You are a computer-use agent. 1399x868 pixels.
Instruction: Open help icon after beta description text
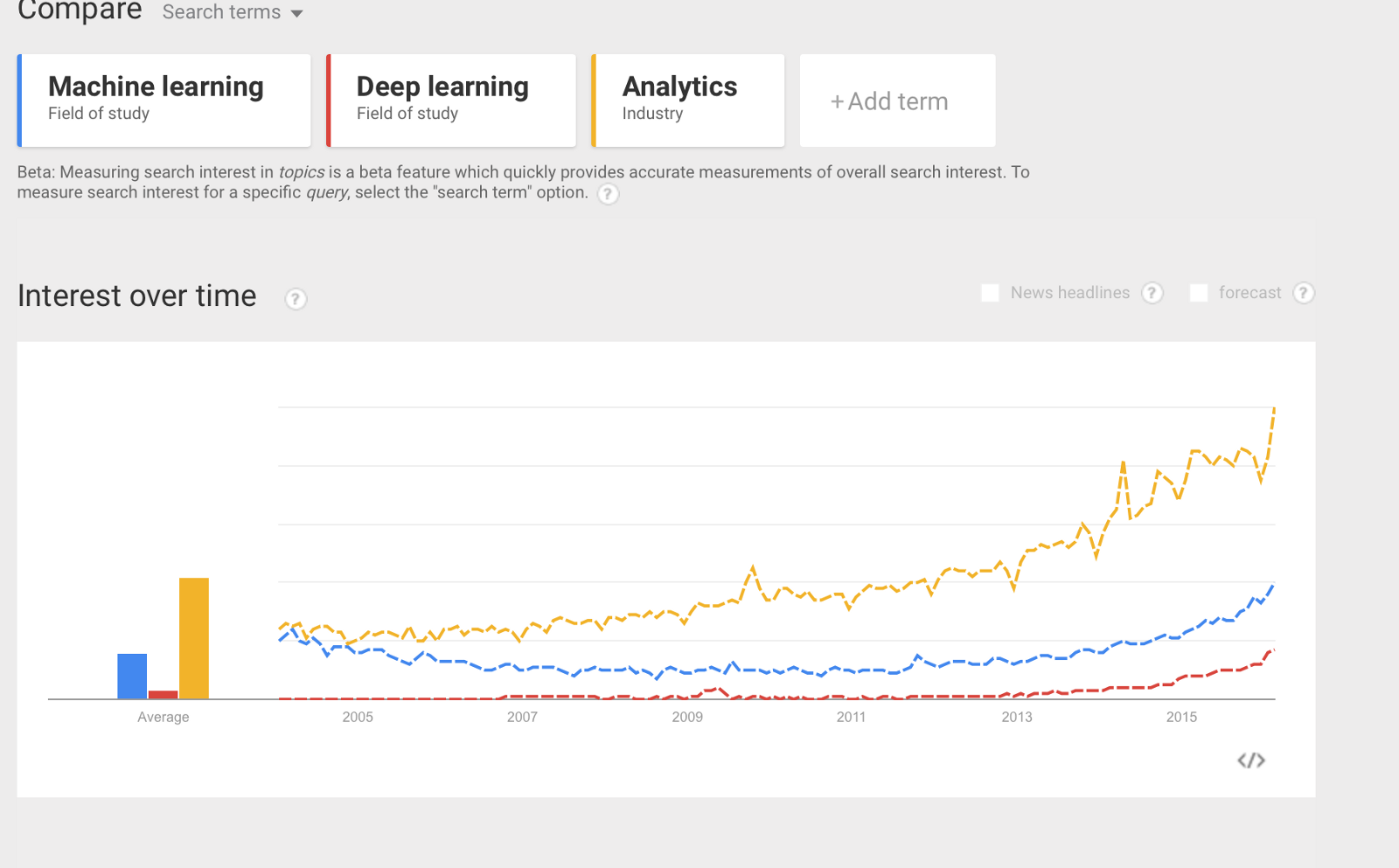point(608,194)
